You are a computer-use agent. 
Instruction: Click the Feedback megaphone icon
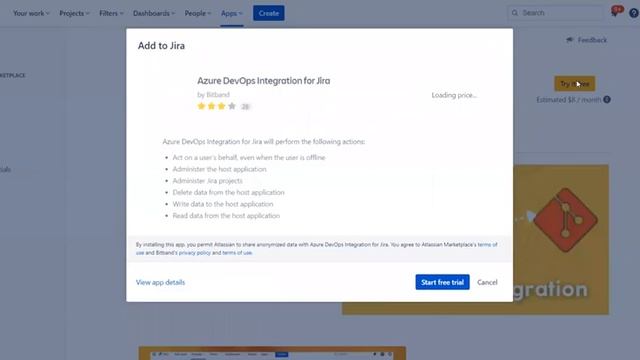point(570,40)
